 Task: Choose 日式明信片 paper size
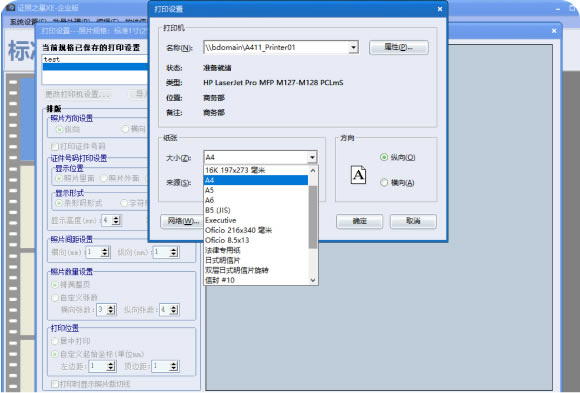tap(256, 260)
